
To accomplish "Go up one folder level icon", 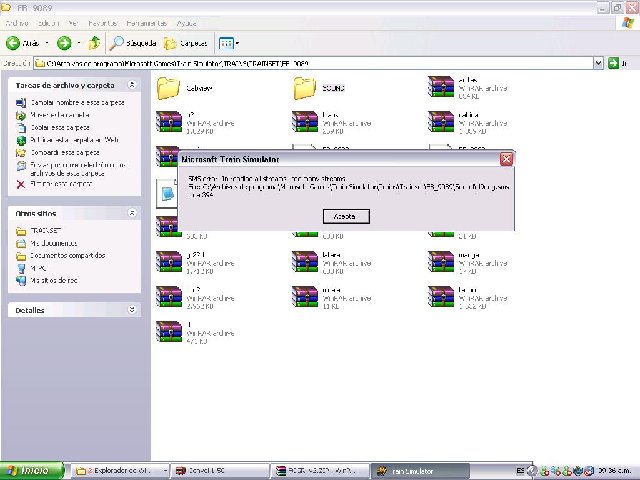I will click(x=94, y=43).
